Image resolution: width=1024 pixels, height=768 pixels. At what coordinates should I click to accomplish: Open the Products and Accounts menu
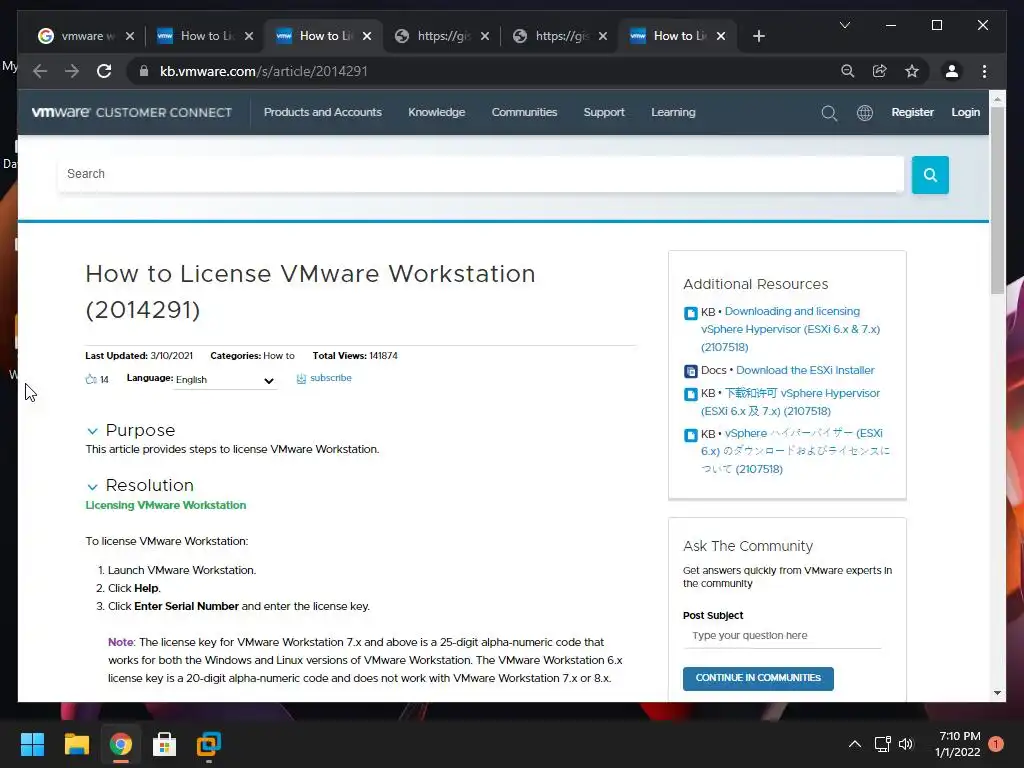click(323, 112)
